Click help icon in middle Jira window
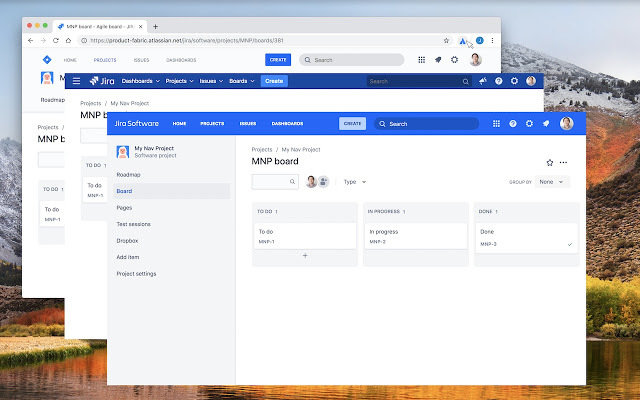Viewport: 640px width, 400px height. coord(498,81)
